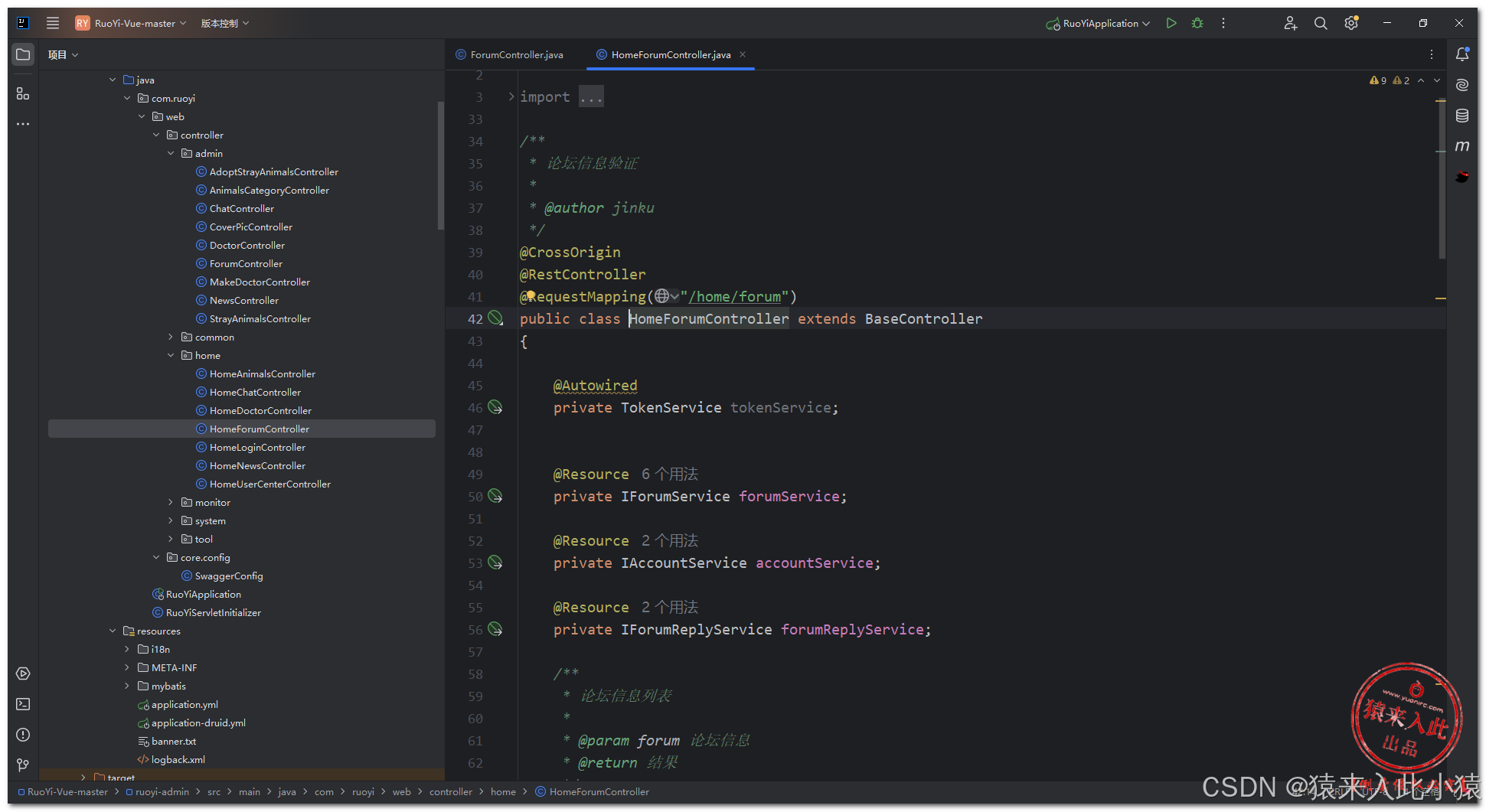The image size is (1486, 812).
Task: Expand the common package folder
Action: point(171,337)
